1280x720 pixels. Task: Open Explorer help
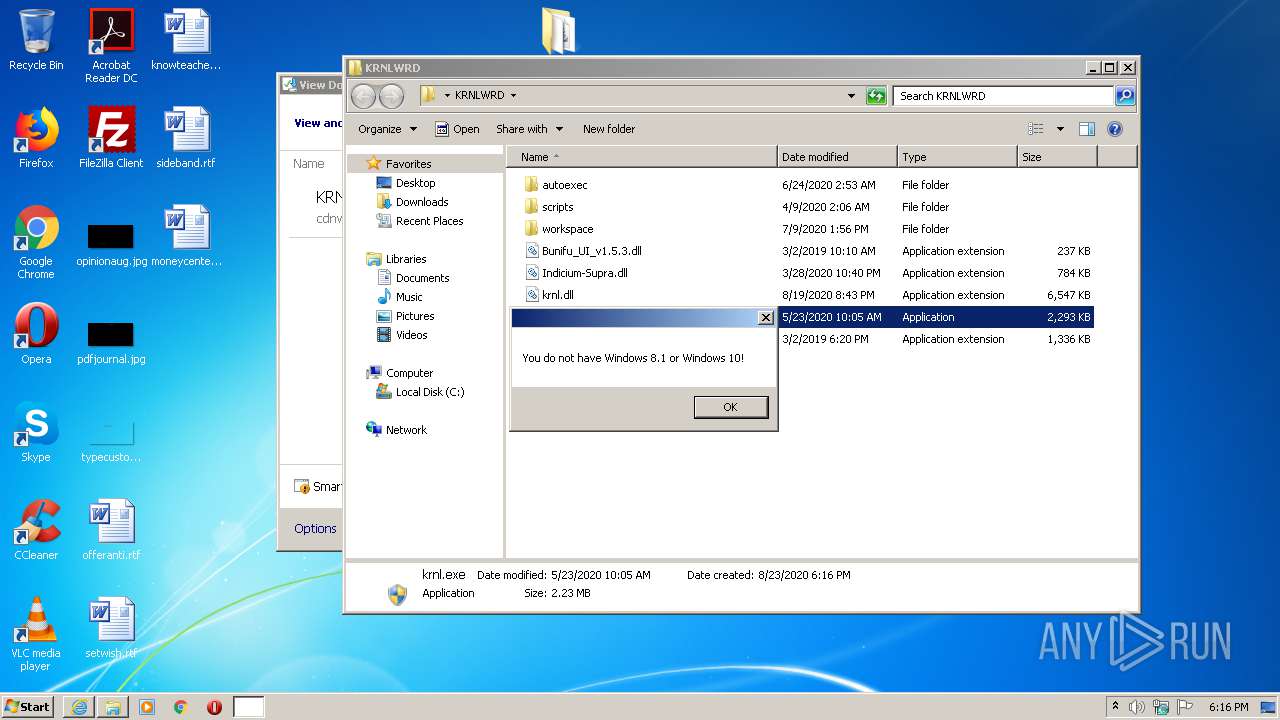pos(1115,129)
